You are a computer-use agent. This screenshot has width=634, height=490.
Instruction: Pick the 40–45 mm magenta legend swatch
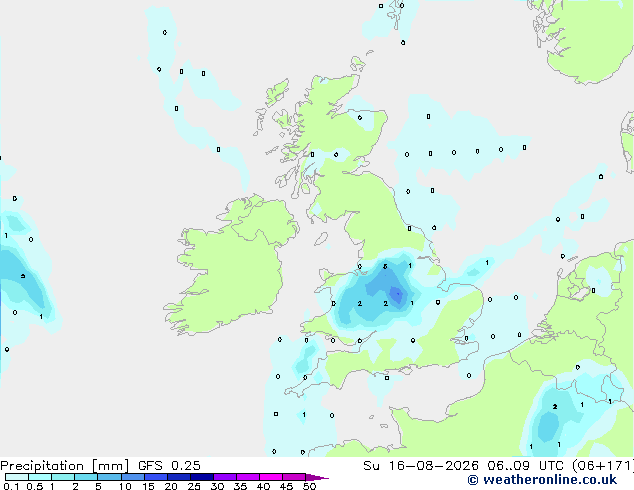(x=271, y=477)
